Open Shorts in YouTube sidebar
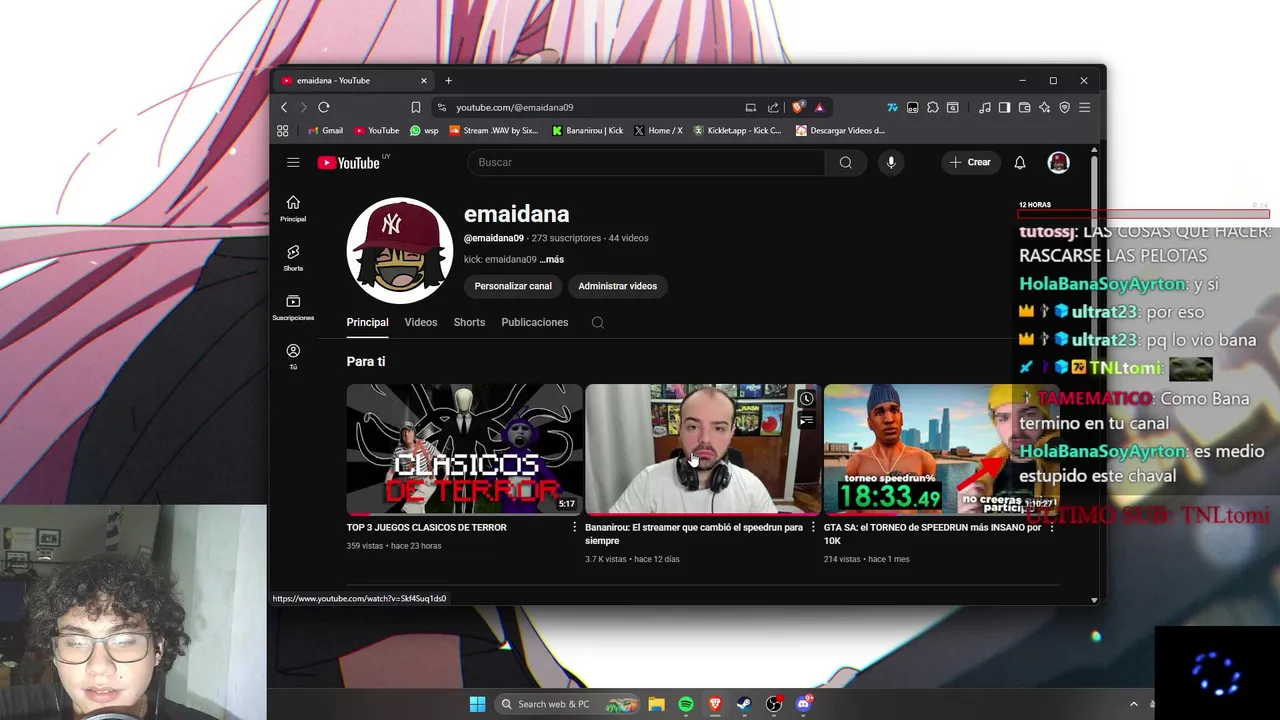Viewport: 1280px width, 720px height. 293,258
